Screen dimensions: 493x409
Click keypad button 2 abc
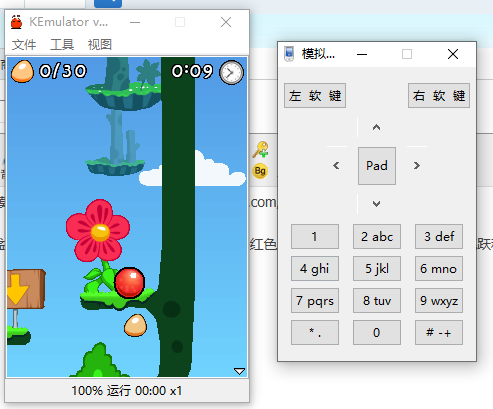pyautogui.click(x=377, y=236)
